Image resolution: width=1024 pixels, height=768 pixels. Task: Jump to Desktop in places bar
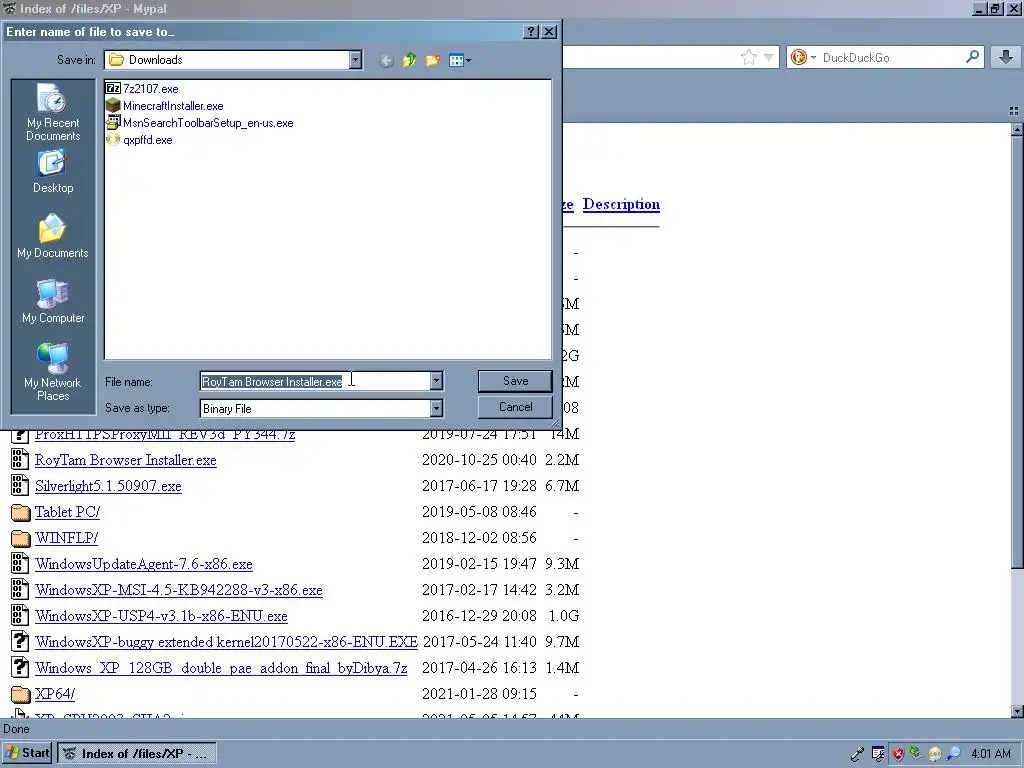tap(53, 172)
